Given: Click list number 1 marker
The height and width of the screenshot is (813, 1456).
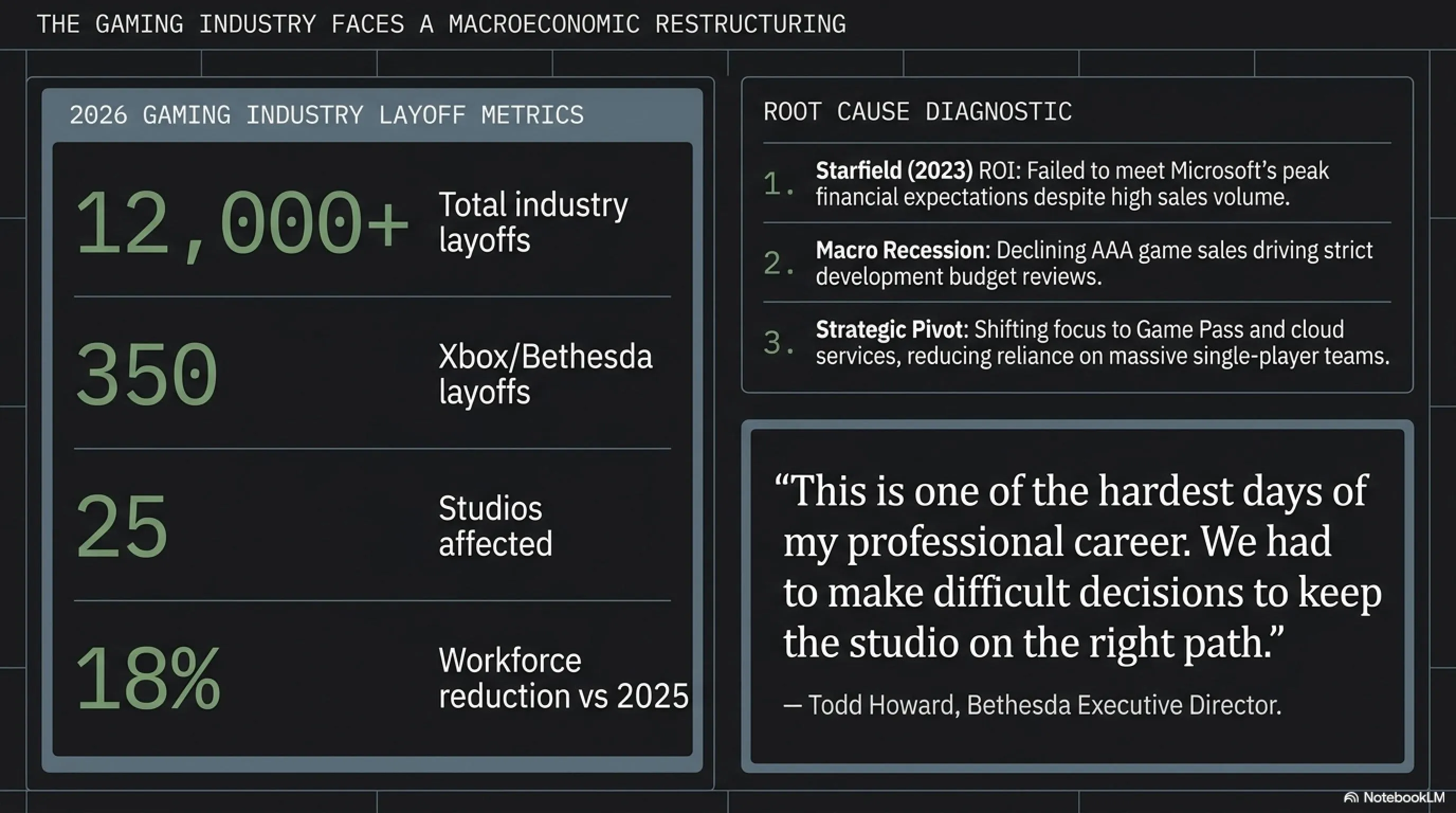Looking at the screenshot, I should 778,183.
